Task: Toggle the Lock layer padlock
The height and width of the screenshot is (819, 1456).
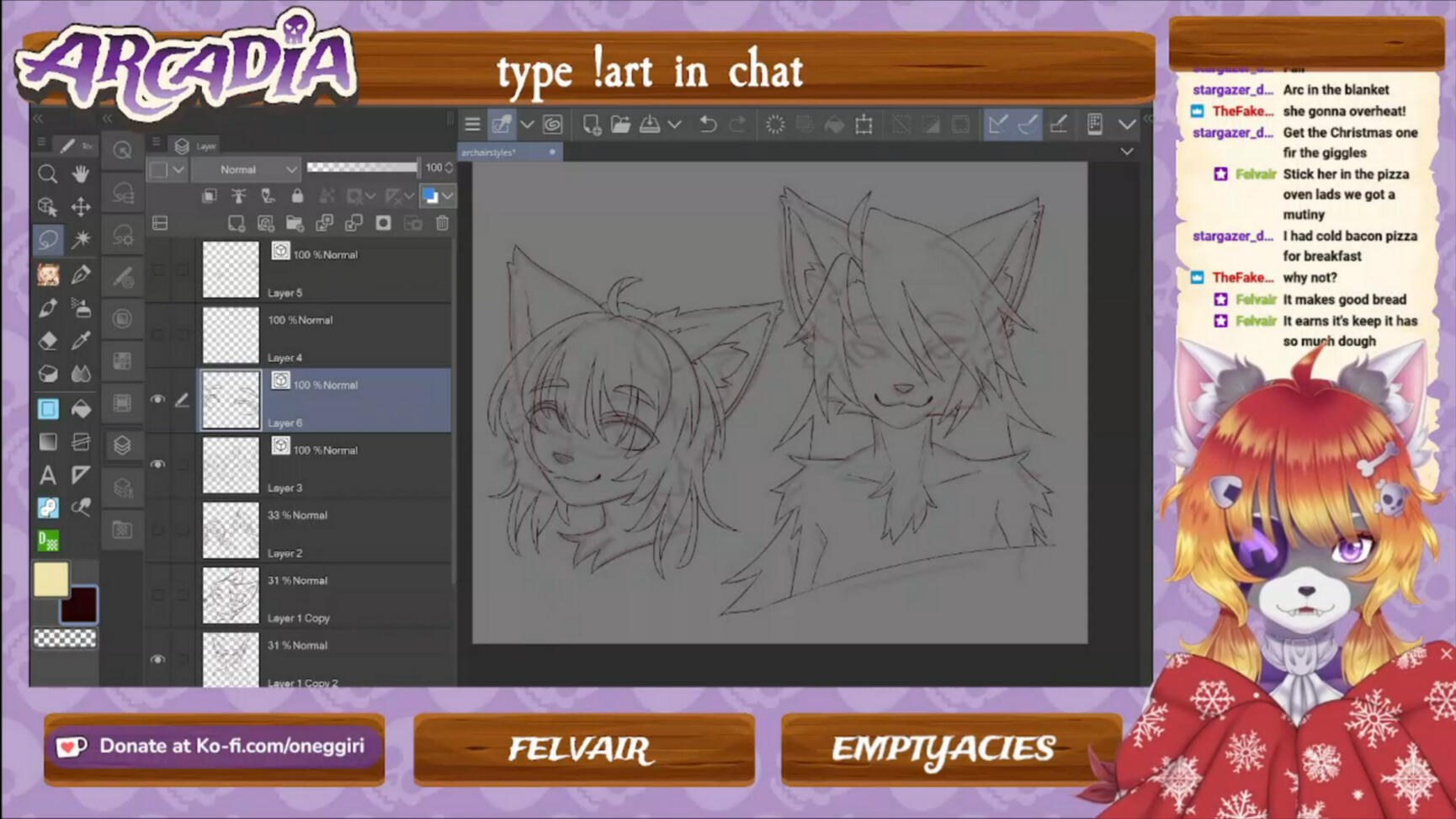Action: (297, 196)
